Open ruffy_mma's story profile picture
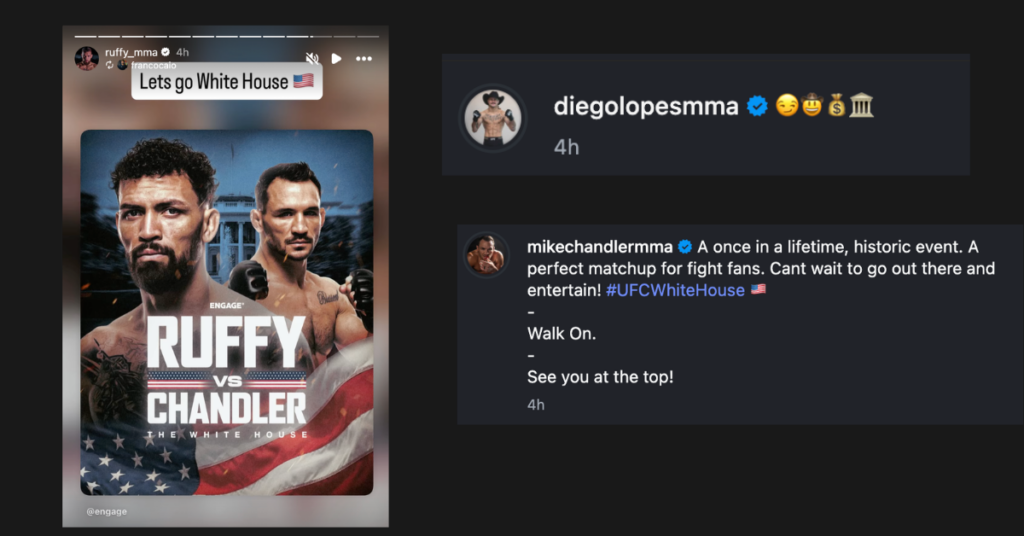The width and height of the screenshot is (1024, 536). click(87, 58)
